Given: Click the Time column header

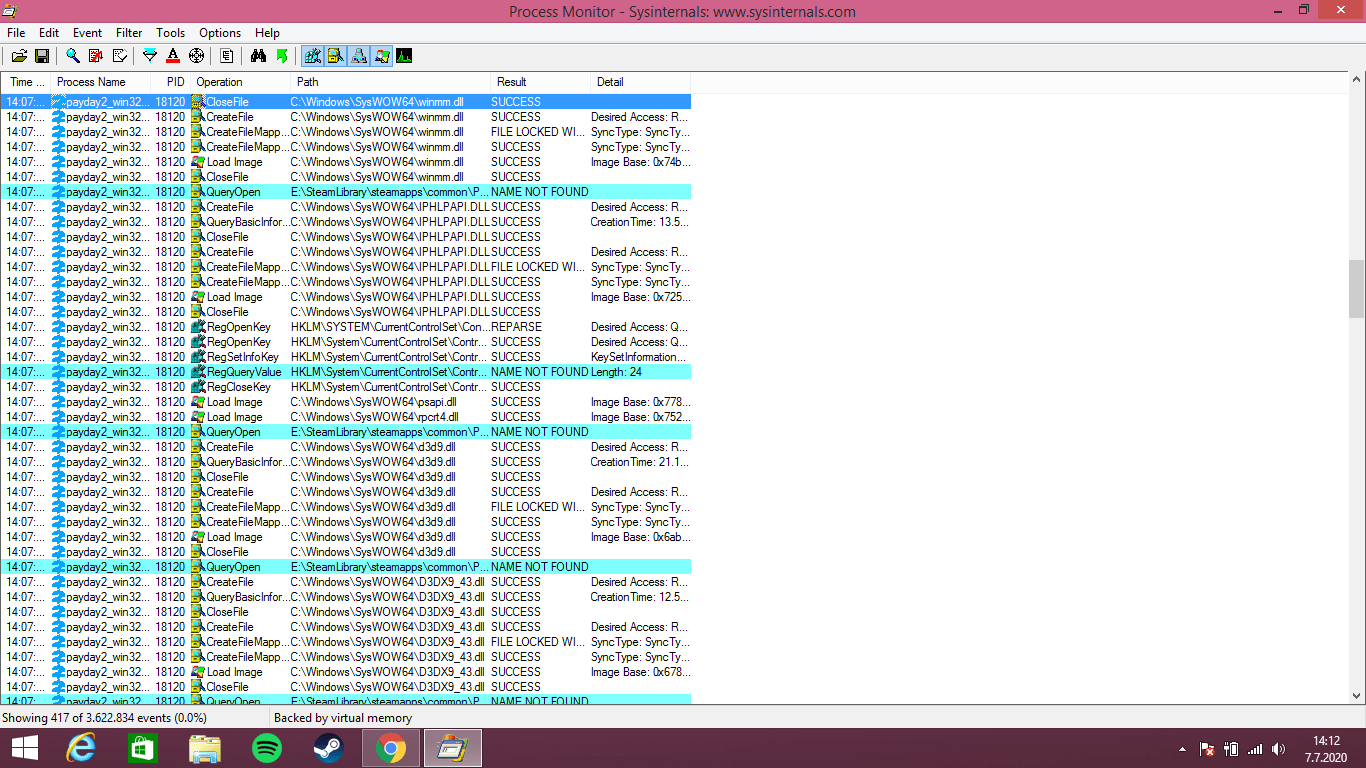Looking at the screenshot, I should click(x=25, y=82).
